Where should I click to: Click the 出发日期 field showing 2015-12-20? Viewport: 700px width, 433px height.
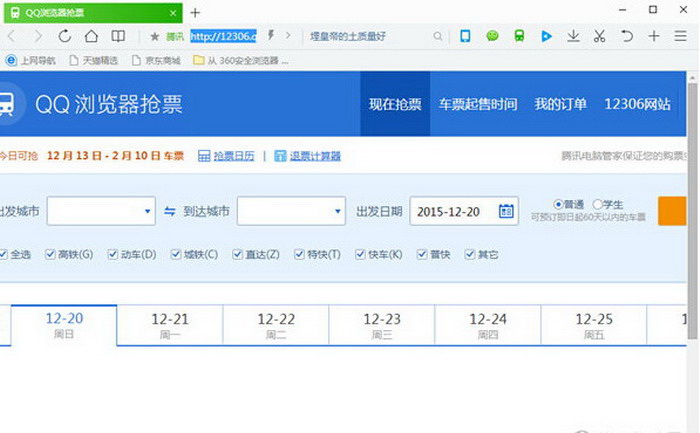pyautogui.click(x=464, y=211)
